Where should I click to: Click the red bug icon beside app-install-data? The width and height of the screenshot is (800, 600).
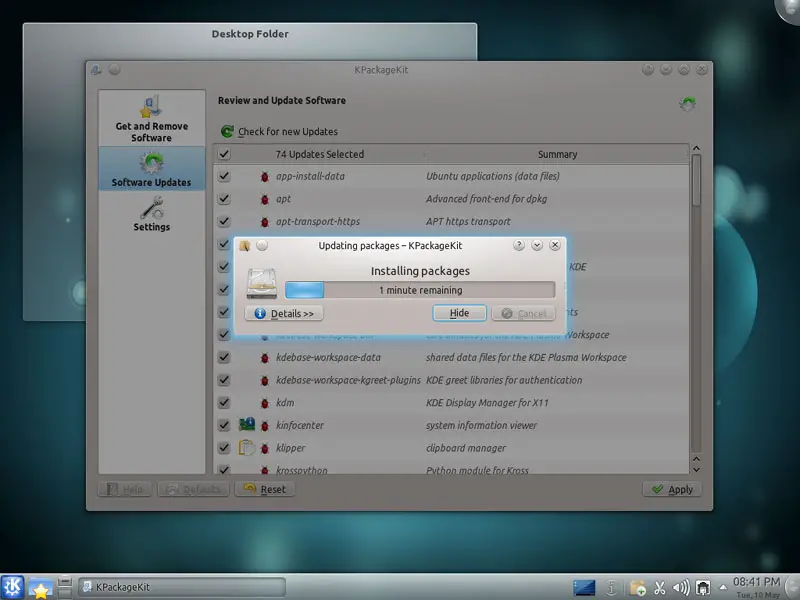(x=264, y=177)
